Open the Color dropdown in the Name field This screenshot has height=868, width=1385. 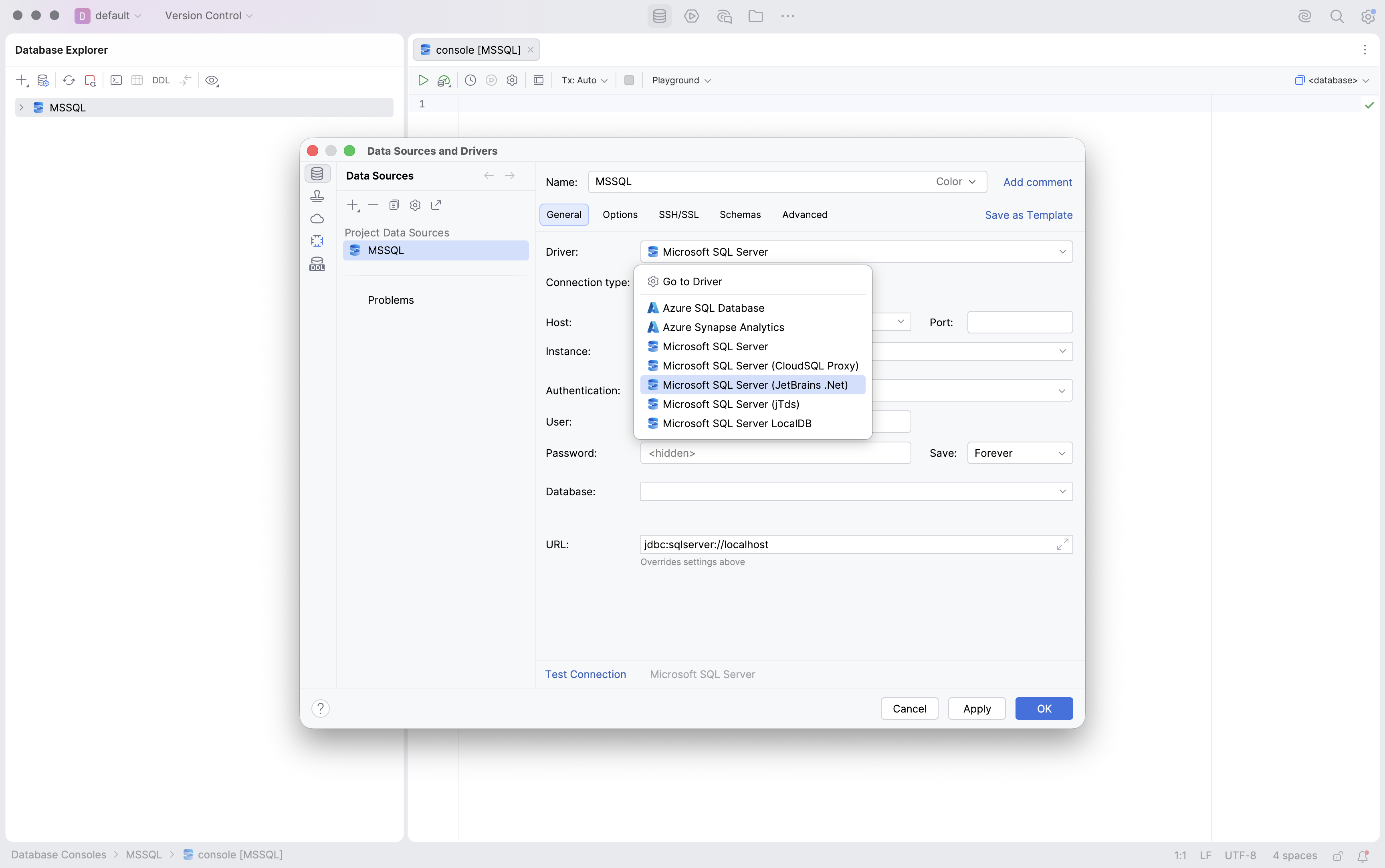[x=956, y=182]
